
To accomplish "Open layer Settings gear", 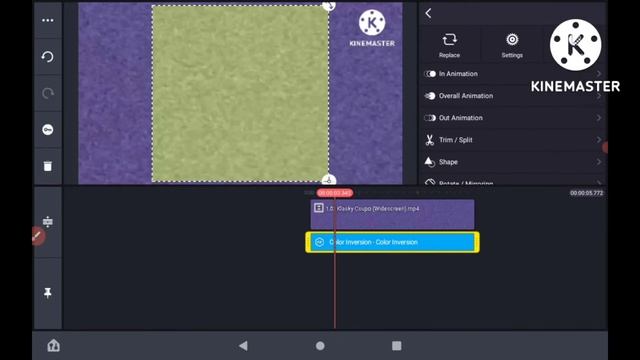I will pos(512,40).
